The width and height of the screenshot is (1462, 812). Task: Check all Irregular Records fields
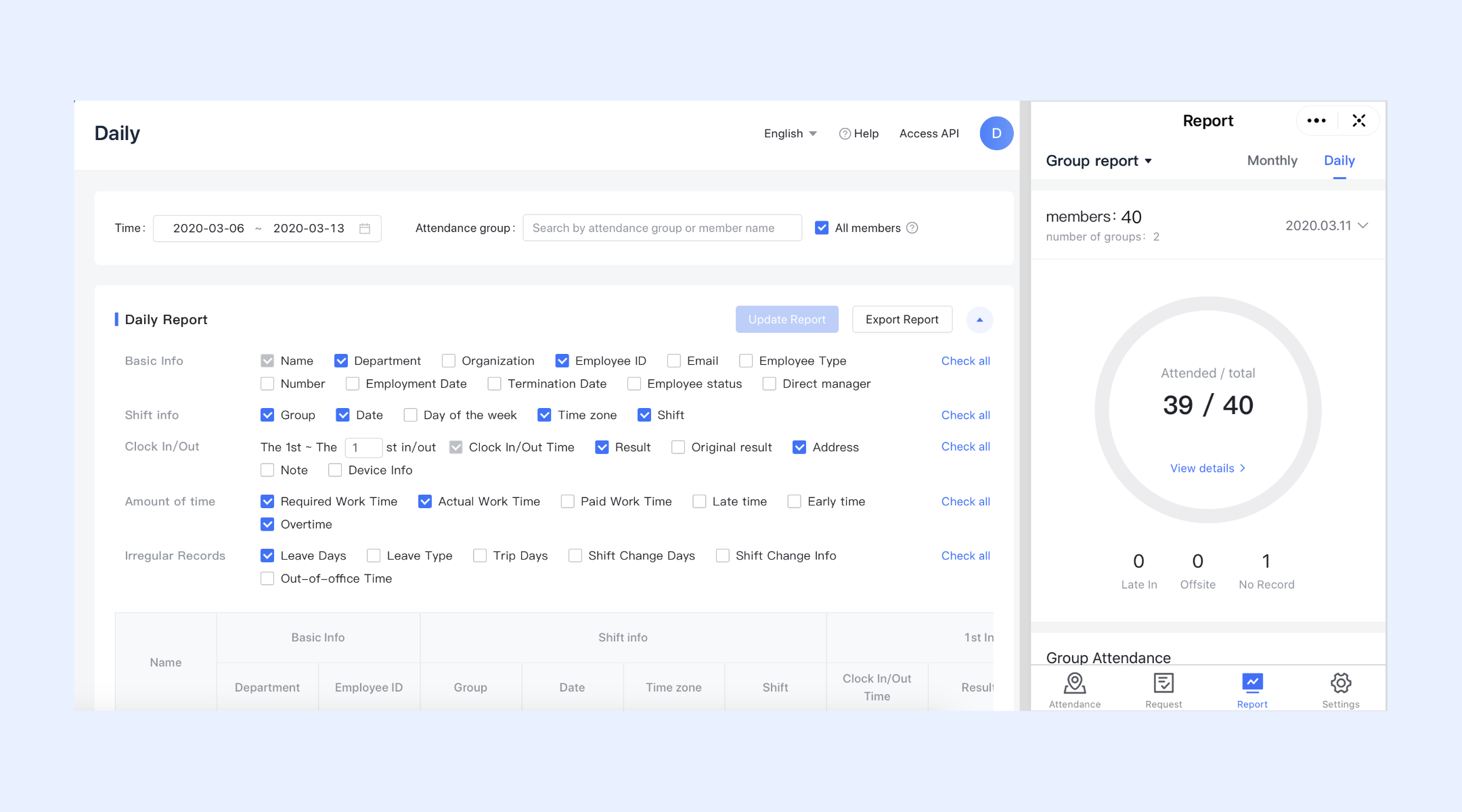tap(966, 556)
